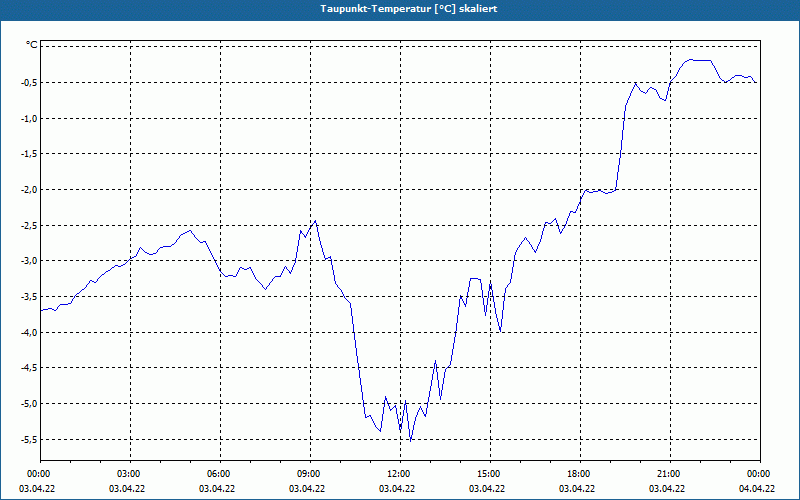
Task: Click the curve peak just after 09:00
Action: pos(315,221)
